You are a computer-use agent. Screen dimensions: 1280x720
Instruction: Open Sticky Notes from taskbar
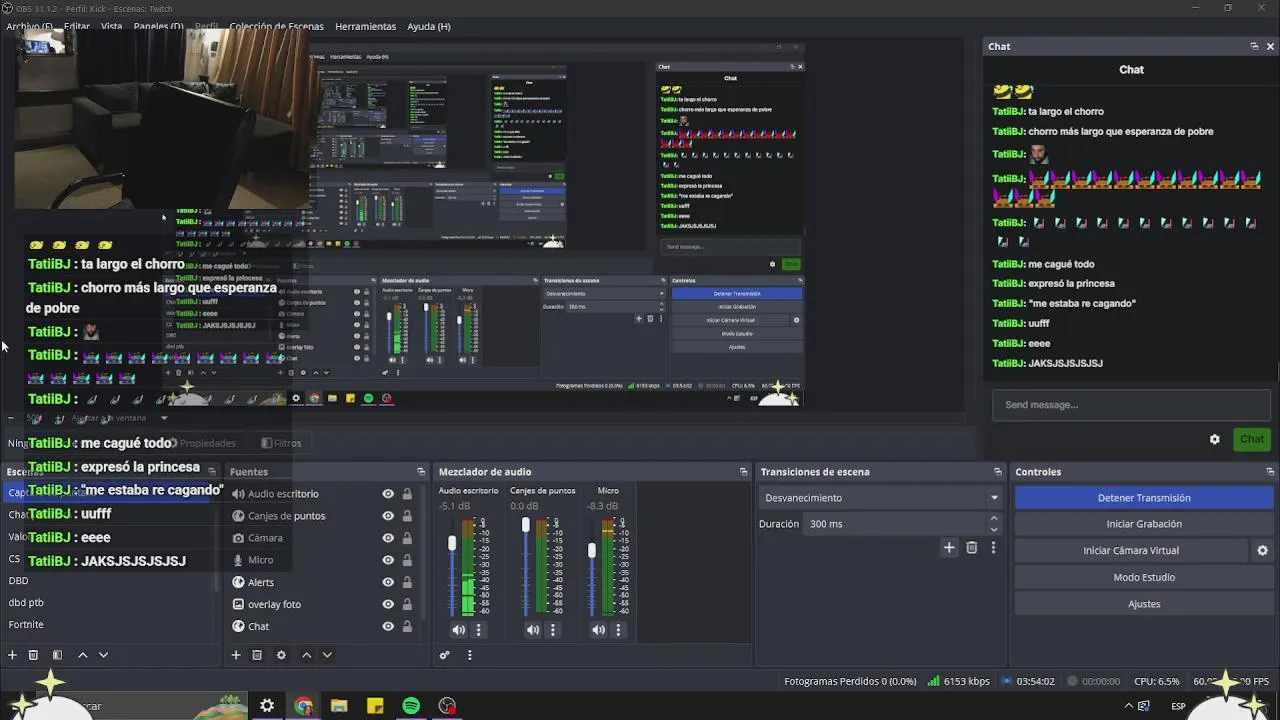coord(375,706)
